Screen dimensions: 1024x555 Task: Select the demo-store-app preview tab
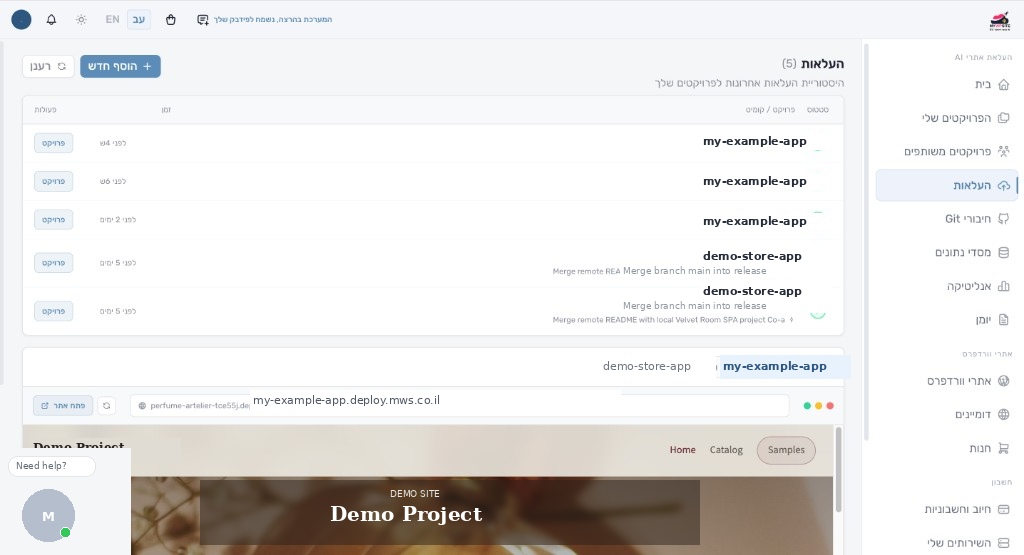[x=647, y=366]
